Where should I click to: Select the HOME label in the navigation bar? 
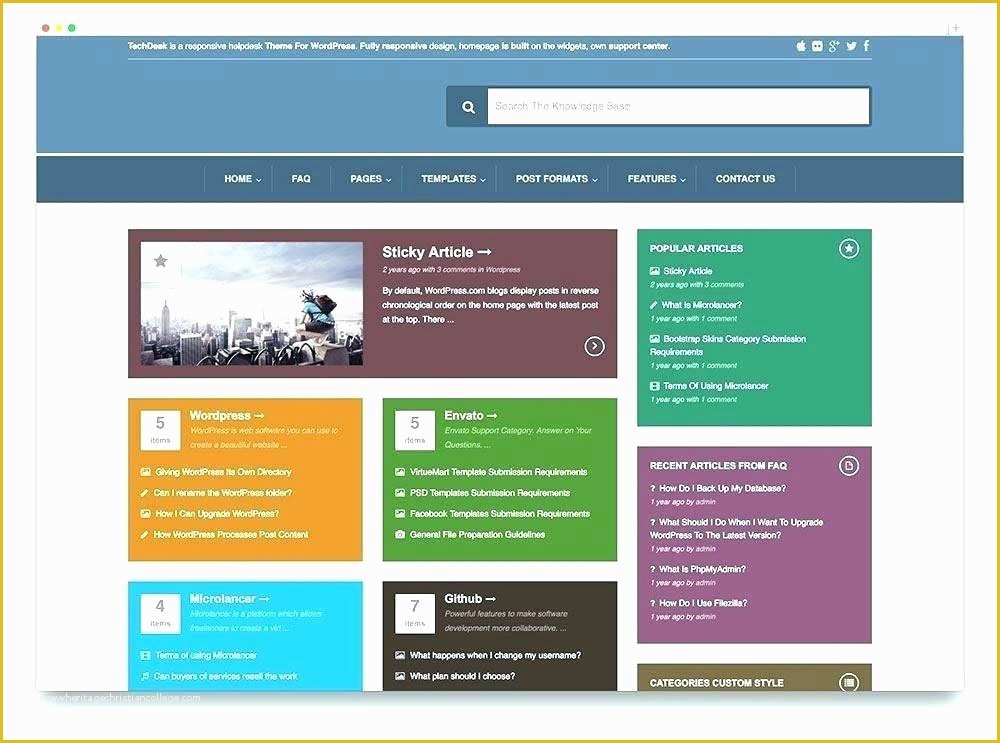pos(238,179)
